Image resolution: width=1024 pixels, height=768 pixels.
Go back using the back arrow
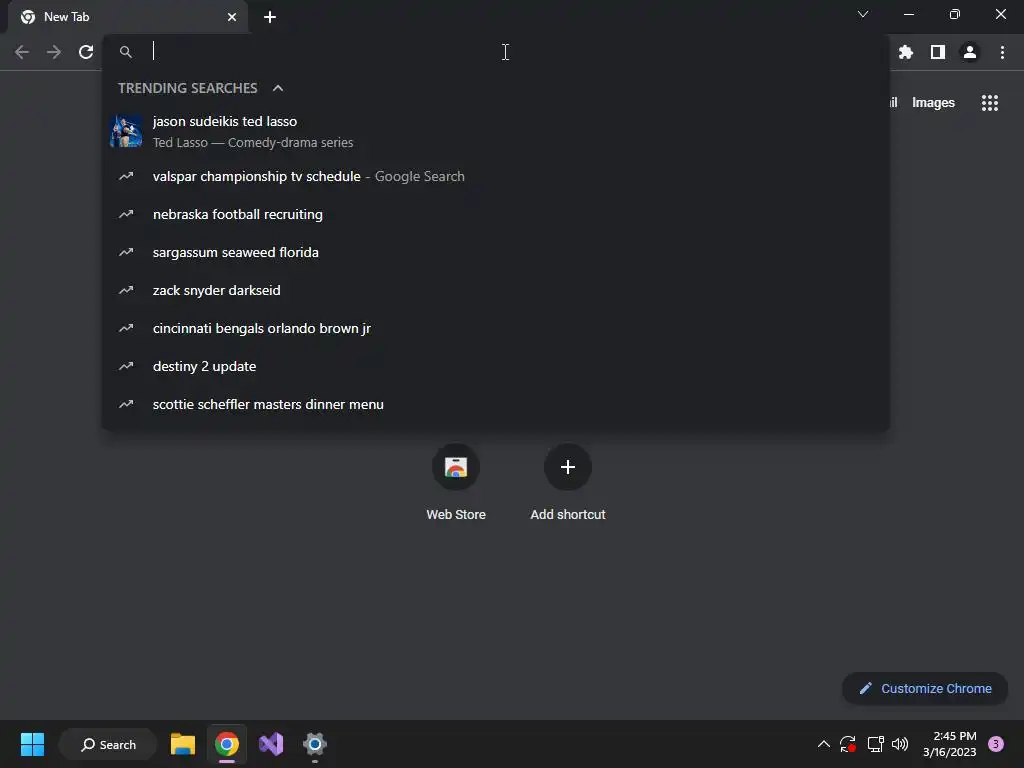[22, 52]
